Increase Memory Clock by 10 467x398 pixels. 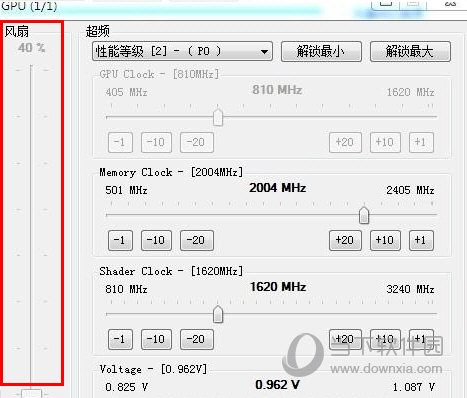click(385, 240)
